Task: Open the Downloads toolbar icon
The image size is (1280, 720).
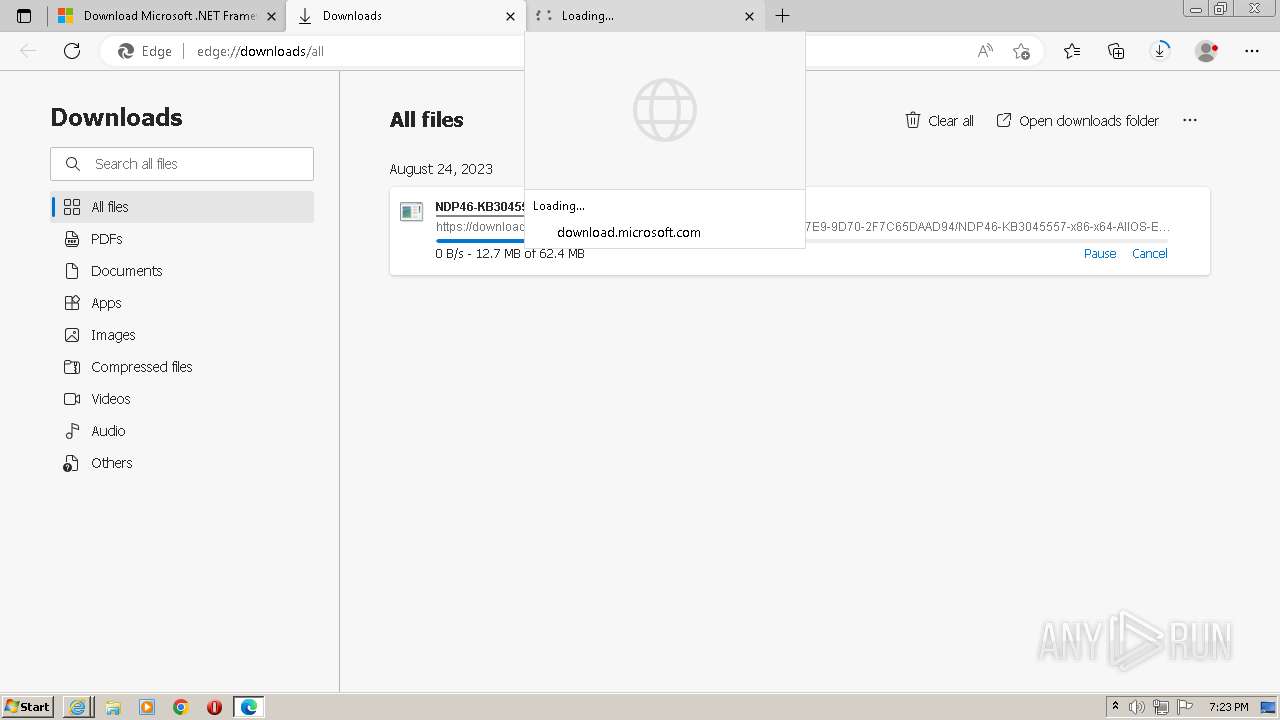Action: click(x=1160, y=51)
